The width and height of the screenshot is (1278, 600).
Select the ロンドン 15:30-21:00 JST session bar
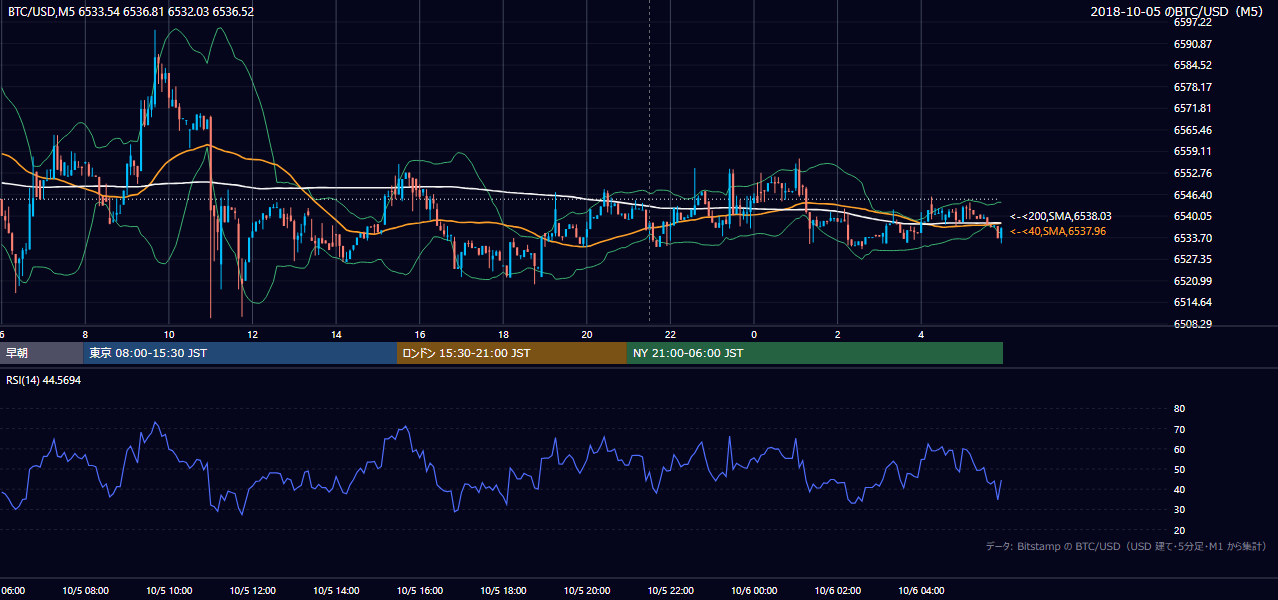(x=512, y=353)
